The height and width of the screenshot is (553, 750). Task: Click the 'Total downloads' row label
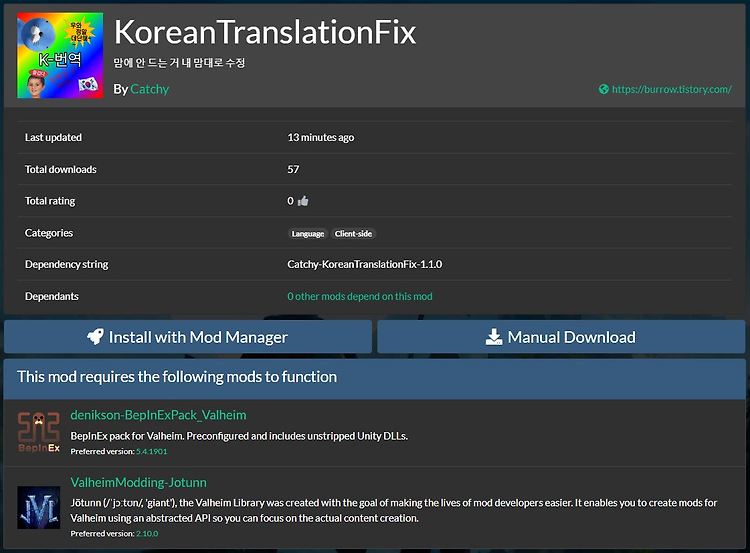61,169
